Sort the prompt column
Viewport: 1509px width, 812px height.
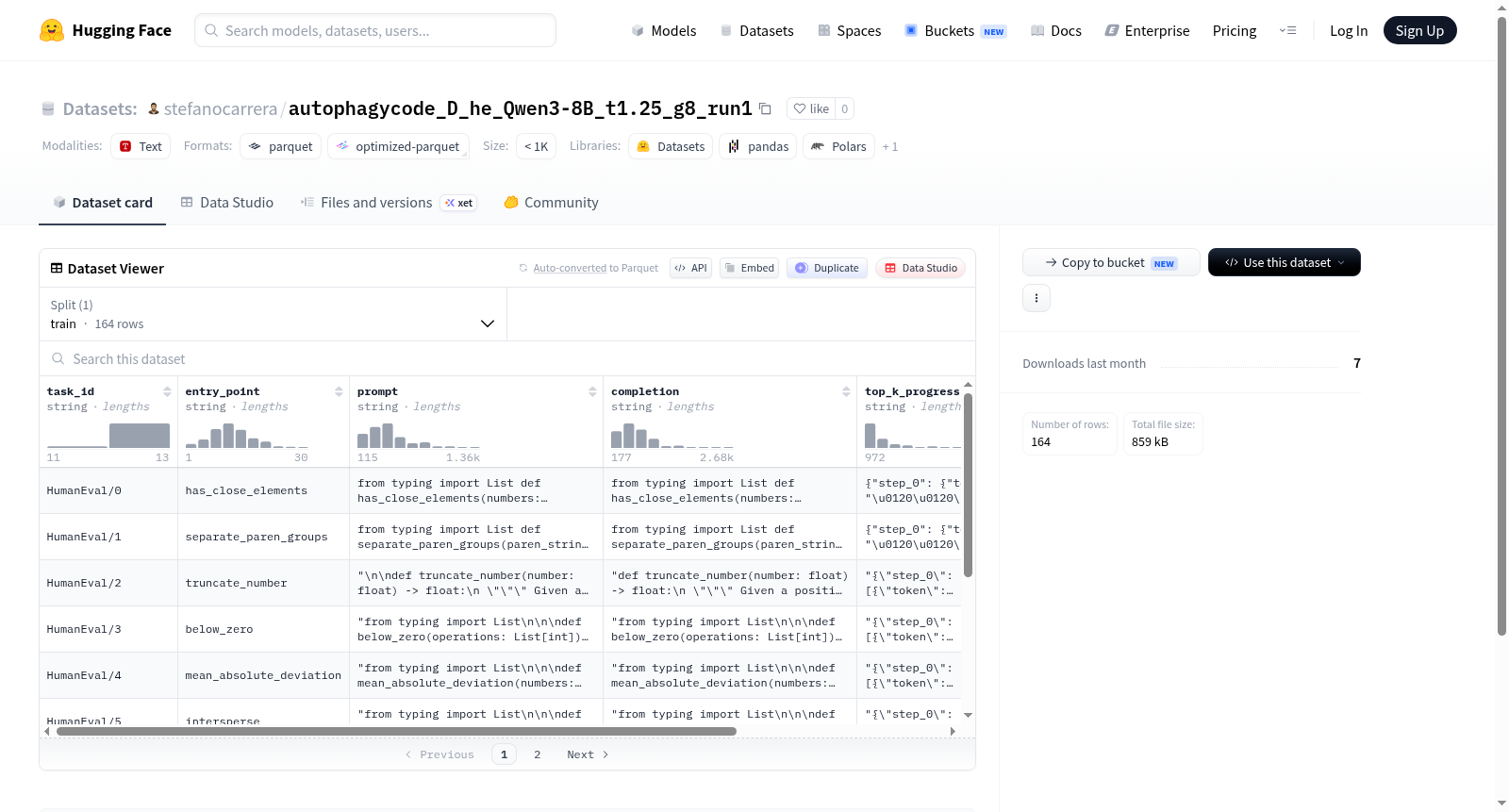point(592,391)
